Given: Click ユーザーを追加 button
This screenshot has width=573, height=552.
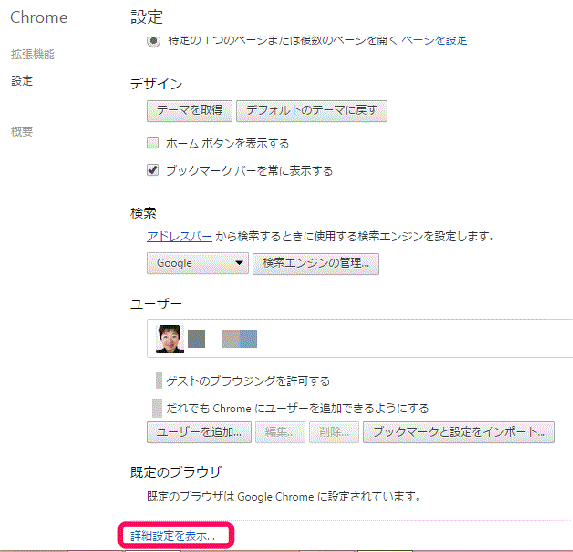Looking at the screenshot, I should (x=199, y=432).
